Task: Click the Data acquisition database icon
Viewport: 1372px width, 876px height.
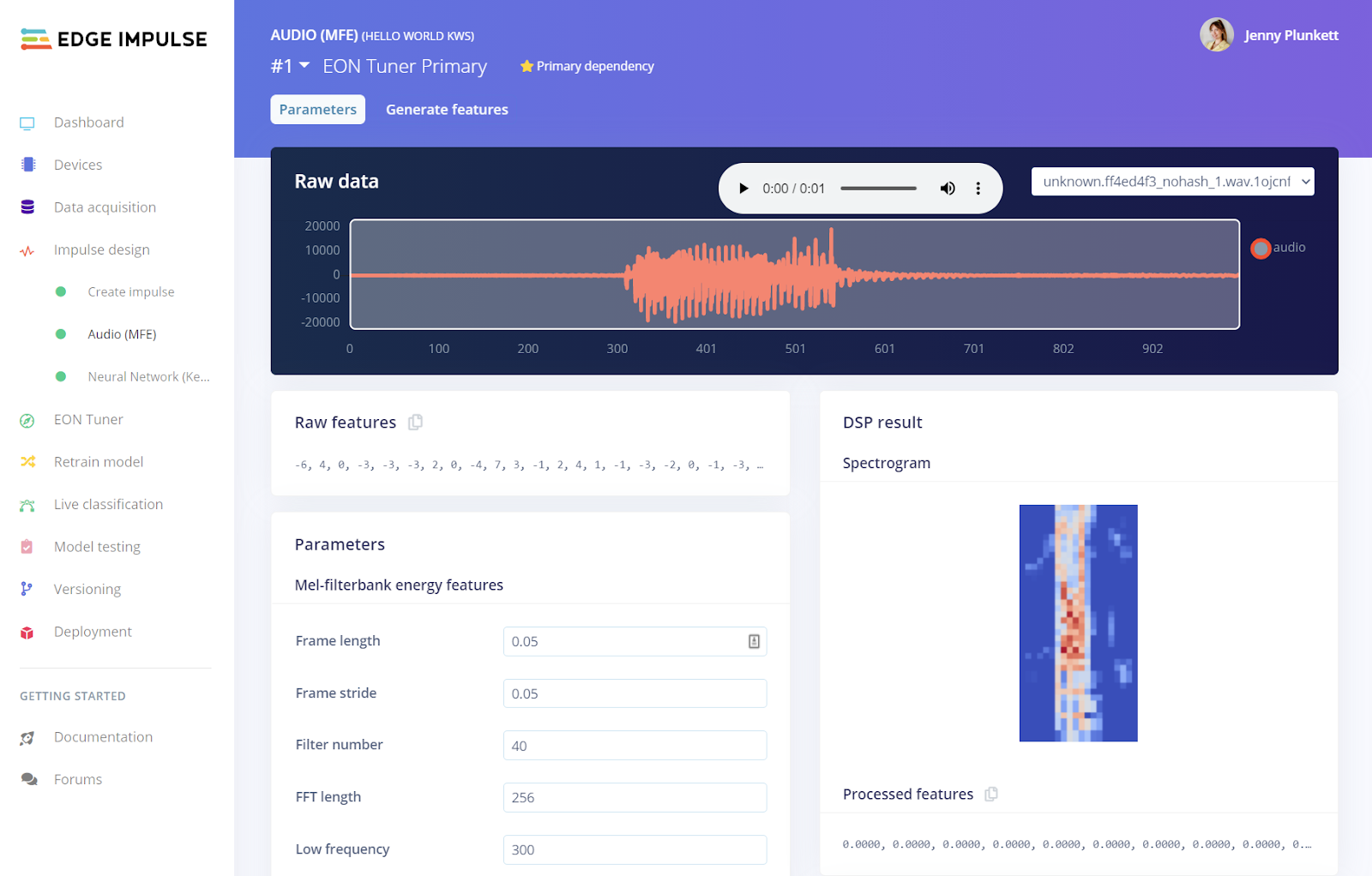Action: [x=27, y=207]
